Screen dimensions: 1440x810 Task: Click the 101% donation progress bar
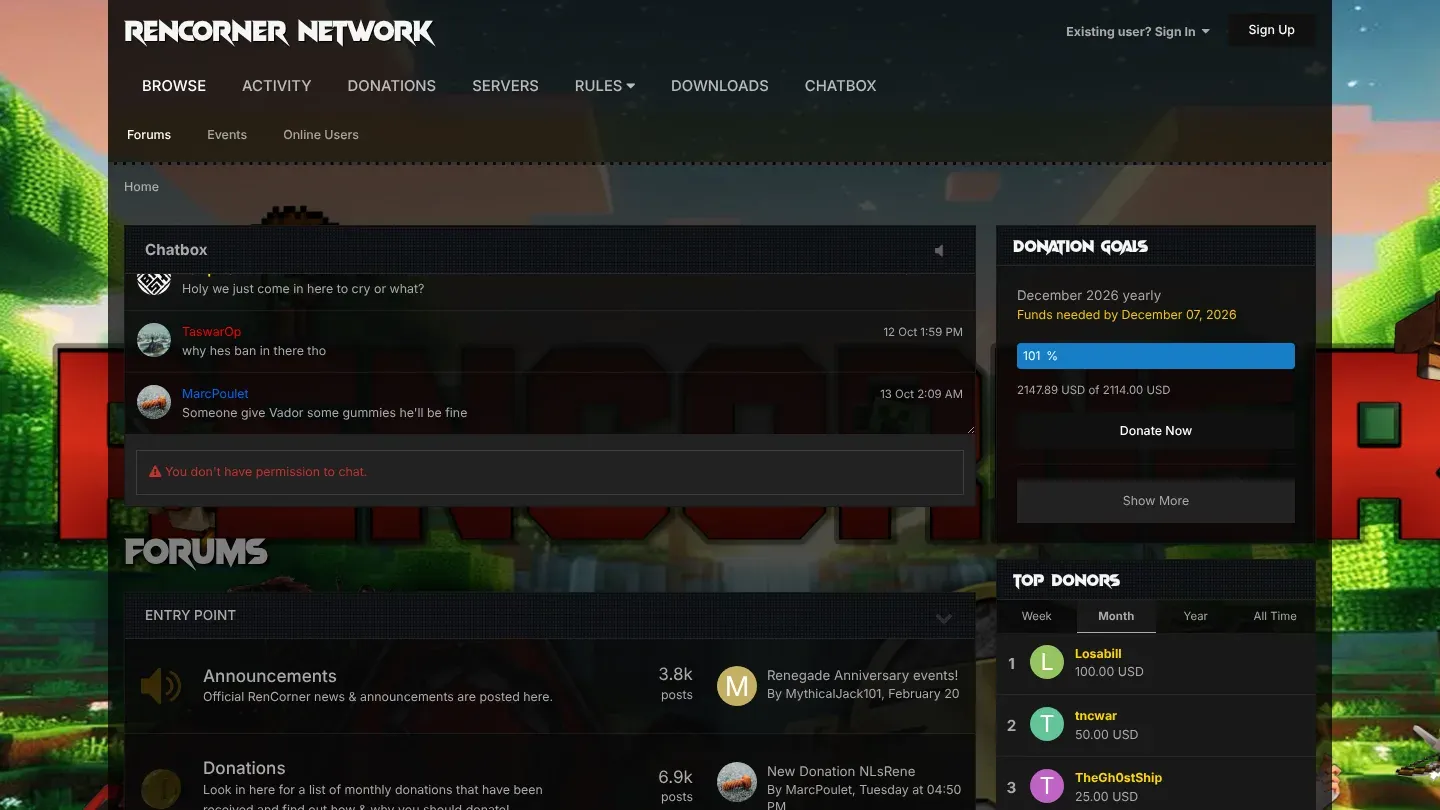(x=1156, y=356)
